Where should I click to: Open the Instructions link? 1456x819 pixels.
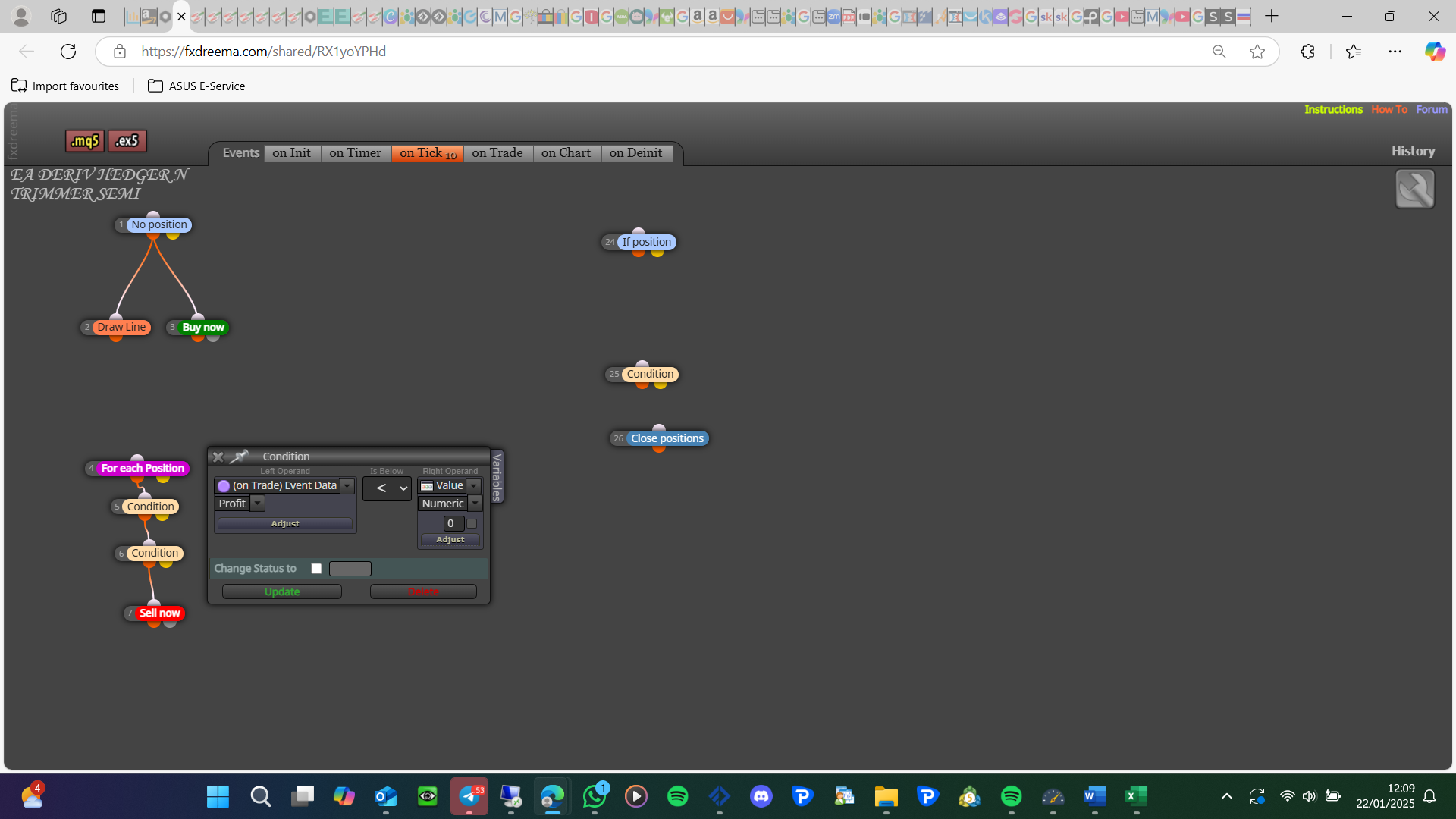pos(1333,110)
